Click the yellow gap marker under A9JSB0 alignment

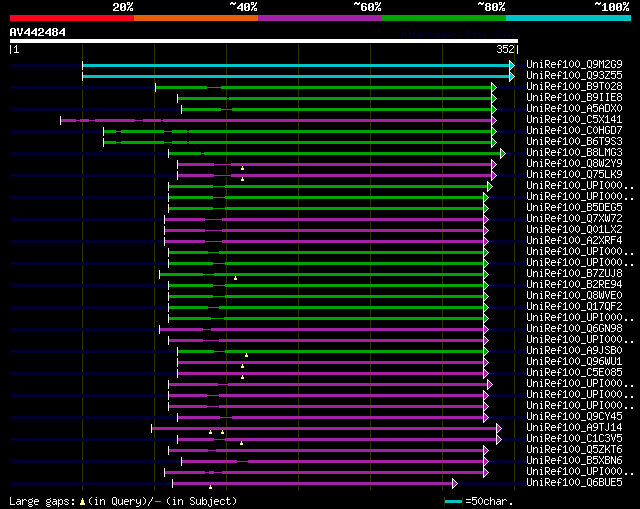pos(247,355)
